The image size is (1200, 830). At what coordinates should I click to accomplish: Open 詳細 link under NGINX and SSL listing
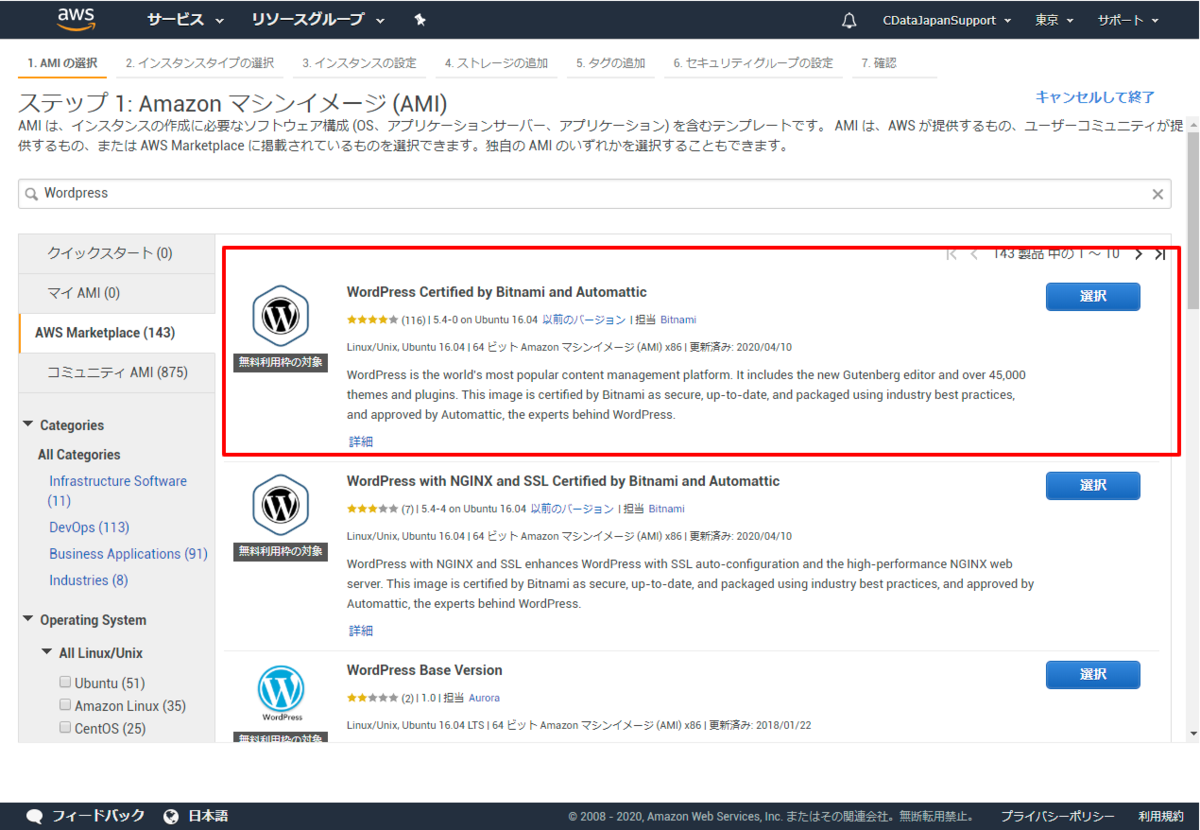361,631
